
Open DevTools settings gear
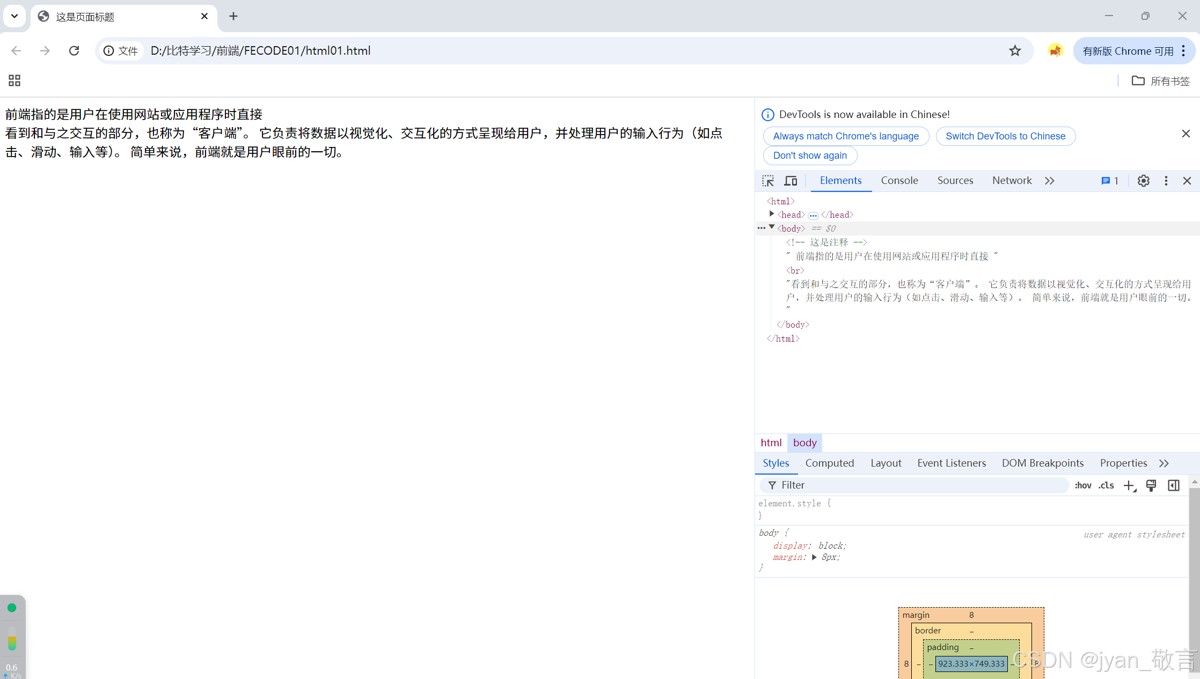click(x=1143, y=181)
